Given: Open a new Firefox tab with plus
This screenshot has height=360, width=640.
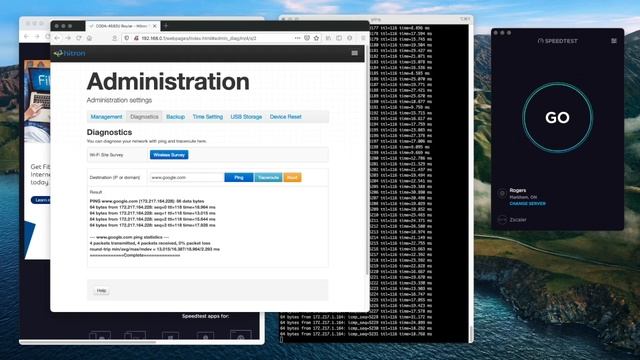Looking at the screenshot, I should [166, 26].
